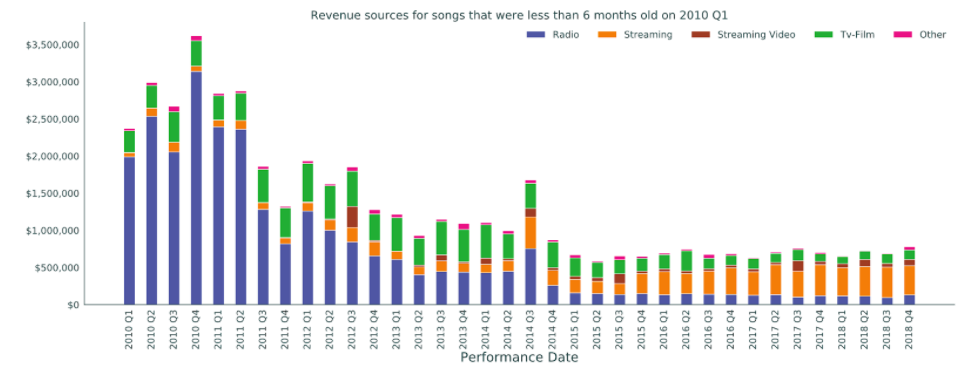Toggle the Streaming Video legend label
The height and width of the screenshot is (368, 962).
click(x=756, y=35)
